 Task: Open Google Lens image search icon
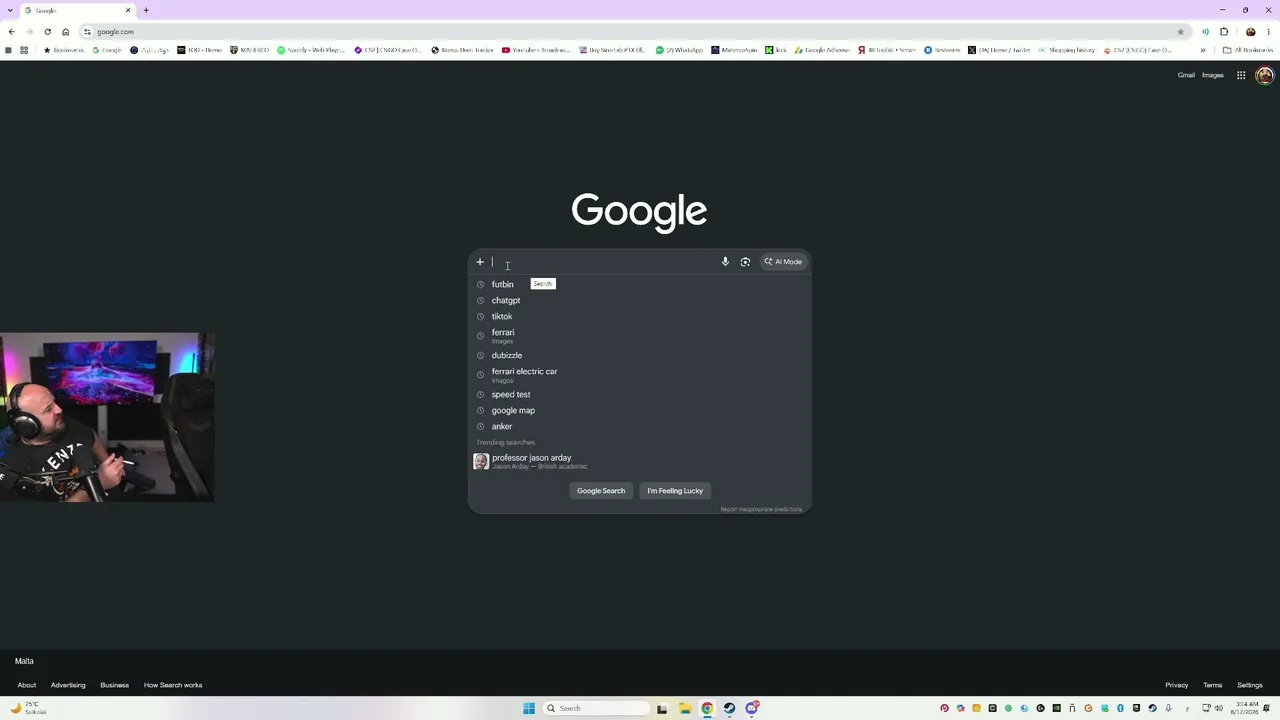(745, 262)
